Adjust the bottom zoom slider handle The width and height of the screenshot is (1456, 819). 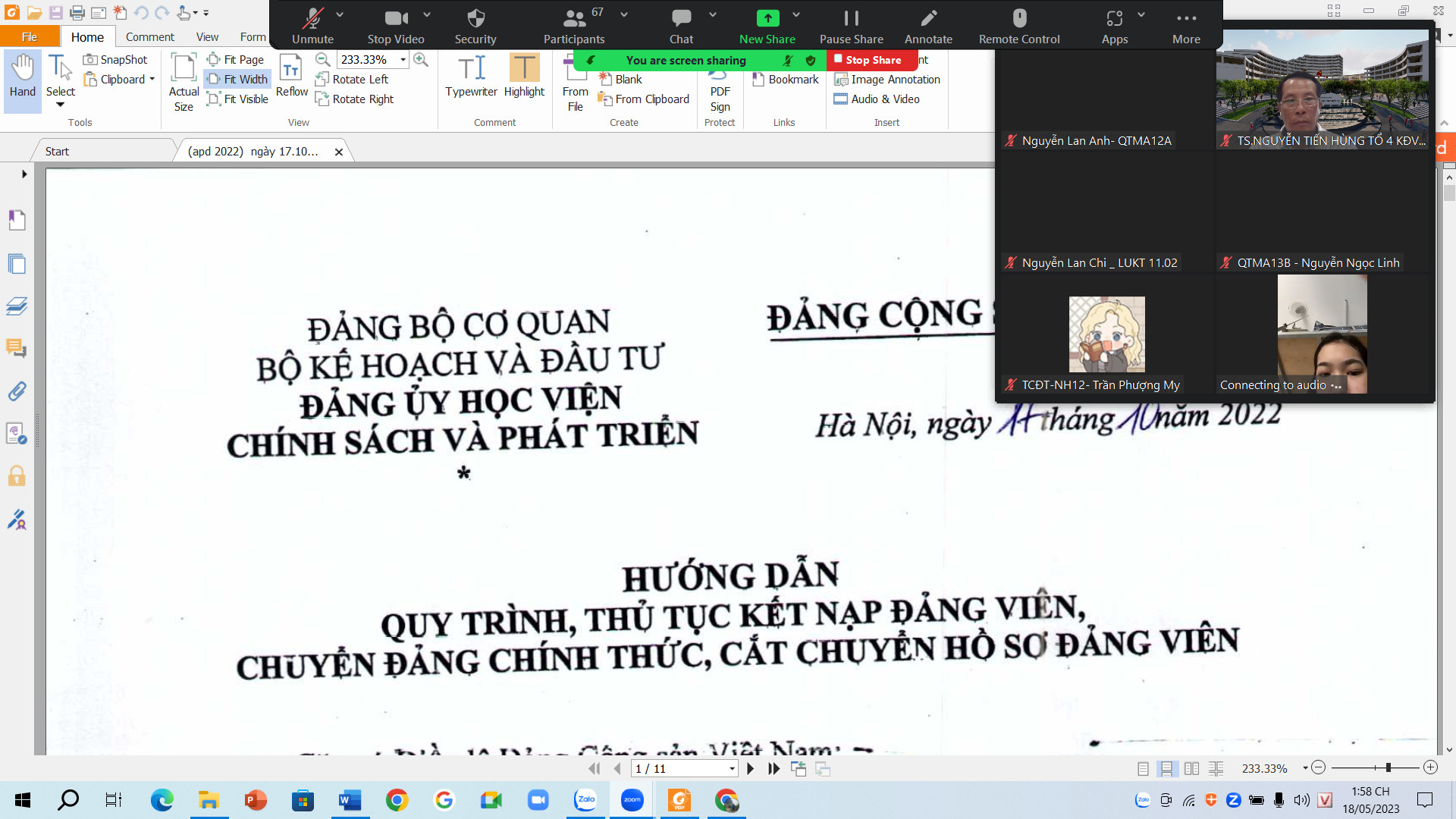tap(1388, 767)
